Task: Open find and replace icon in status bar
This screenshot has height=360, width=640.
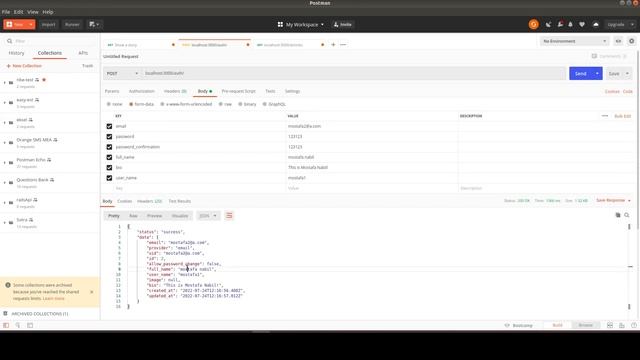Action: tap(18, 325)
